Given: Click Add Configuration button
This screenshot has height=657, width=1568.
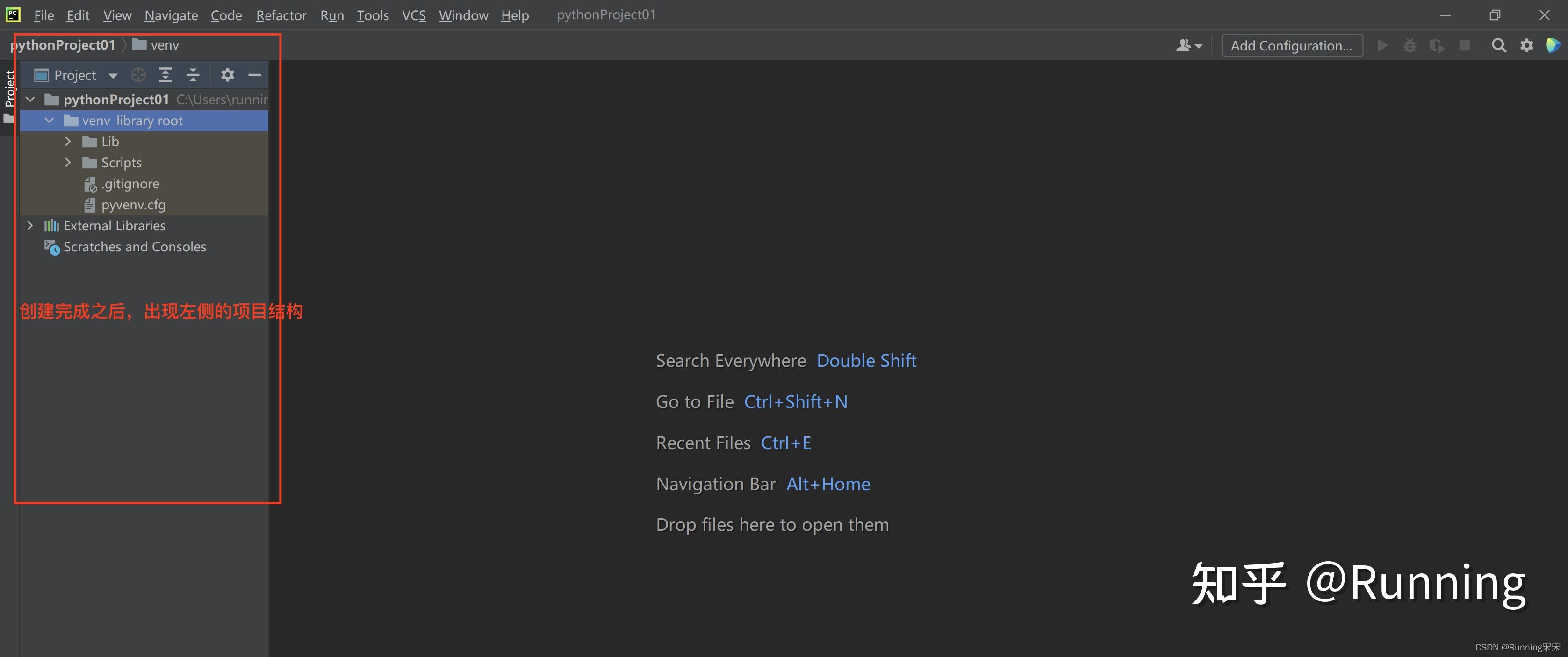Looking at the screenshot, I should [x=1291, y=46].
